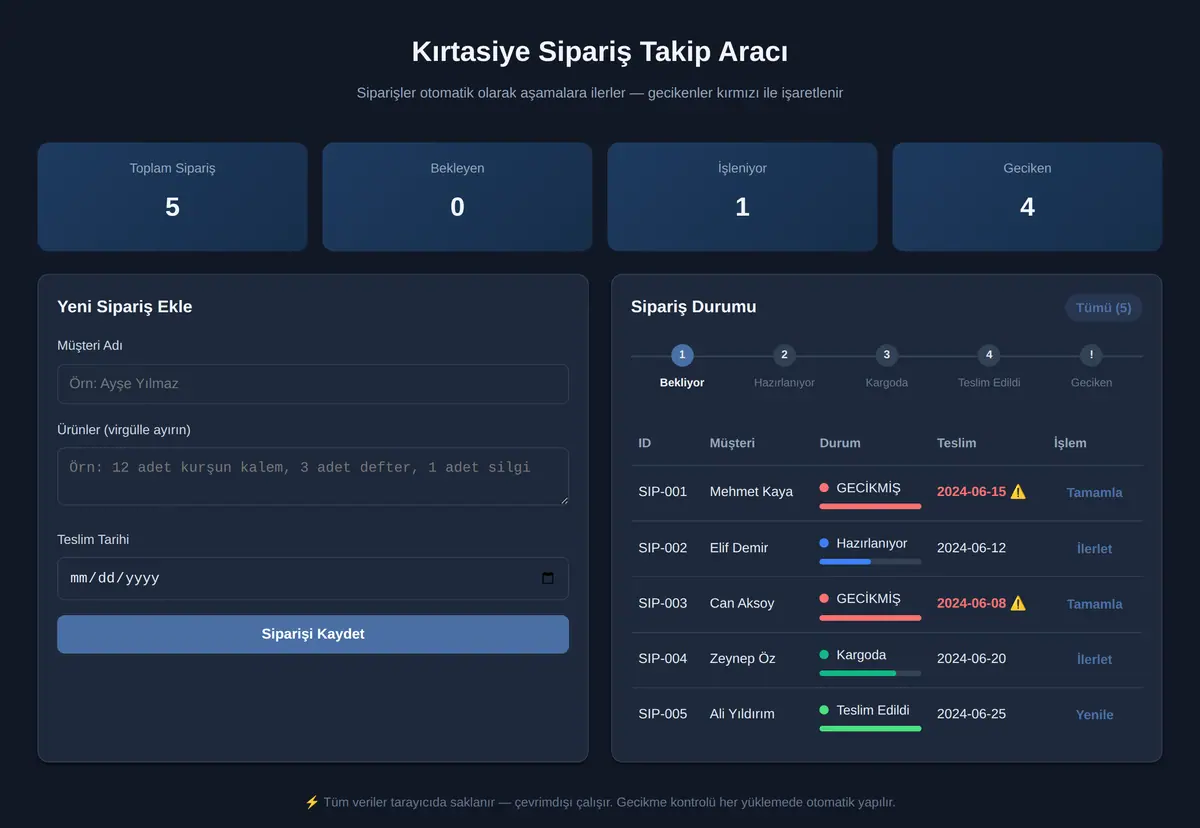Click the overdue date 2024-06-08

[971, 603]
